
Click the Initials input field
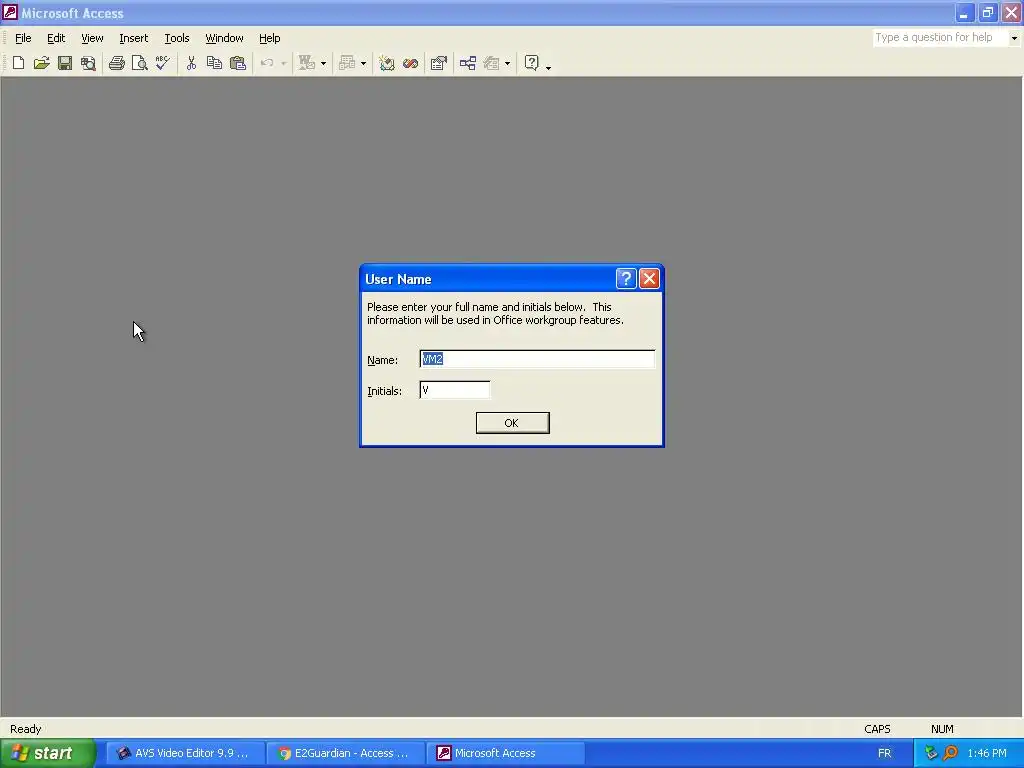(x=455, y=390)
